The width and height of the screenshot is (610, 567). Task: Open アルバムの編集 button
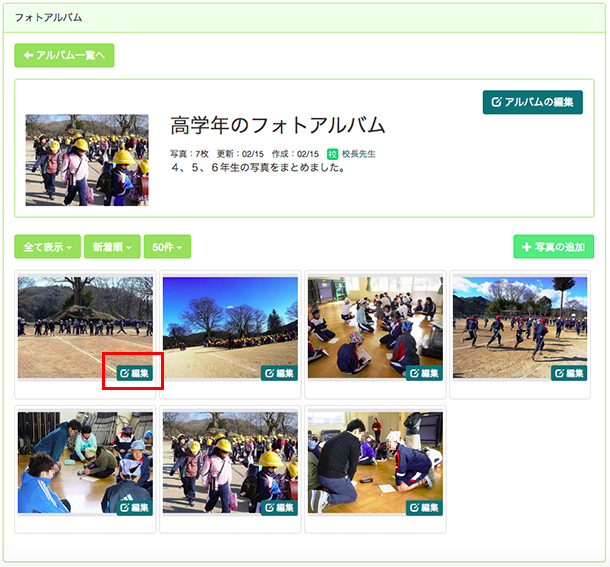pos(533,102)
